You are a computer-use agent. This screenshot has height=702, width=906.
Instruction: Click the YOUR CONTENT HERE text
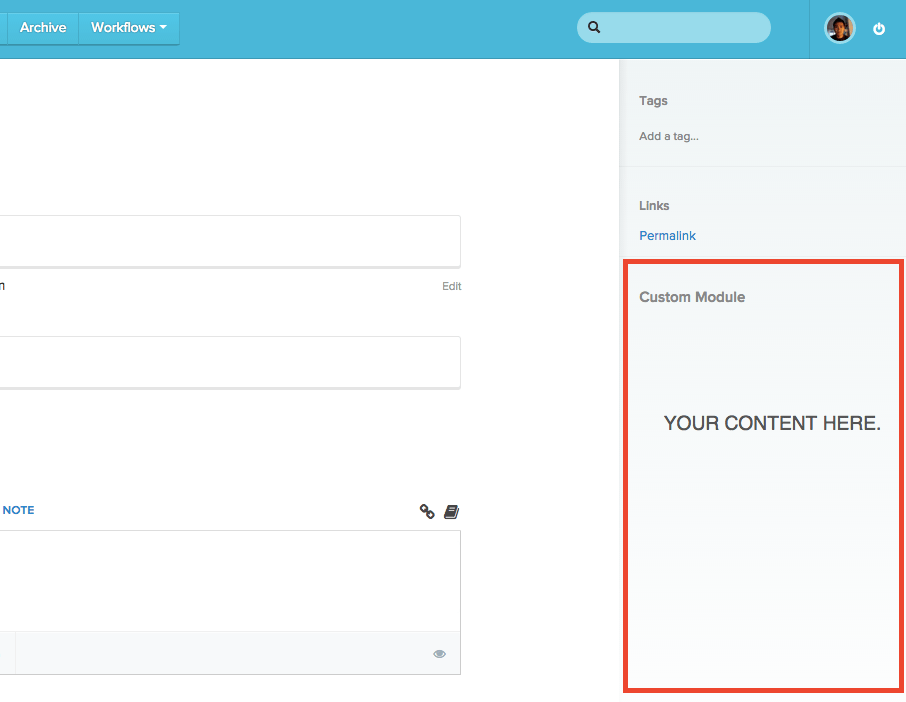772,423
